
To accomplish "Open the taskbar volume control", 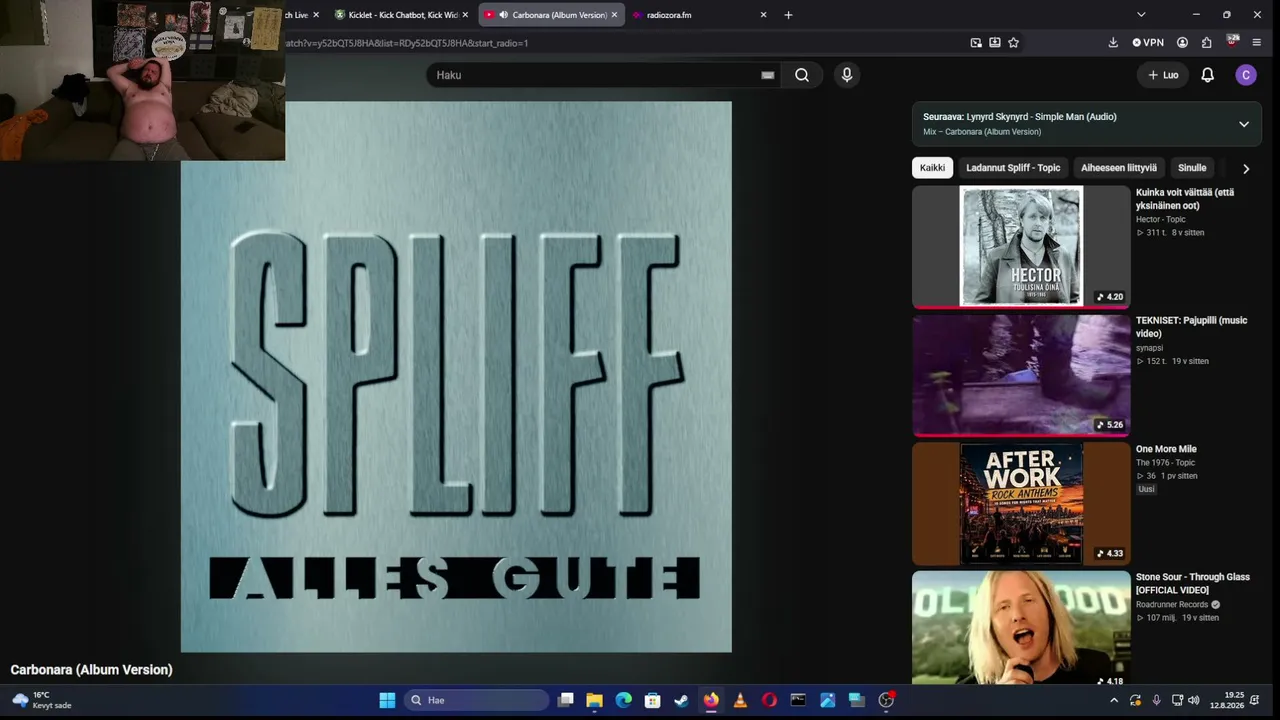I will (1193, 700).
